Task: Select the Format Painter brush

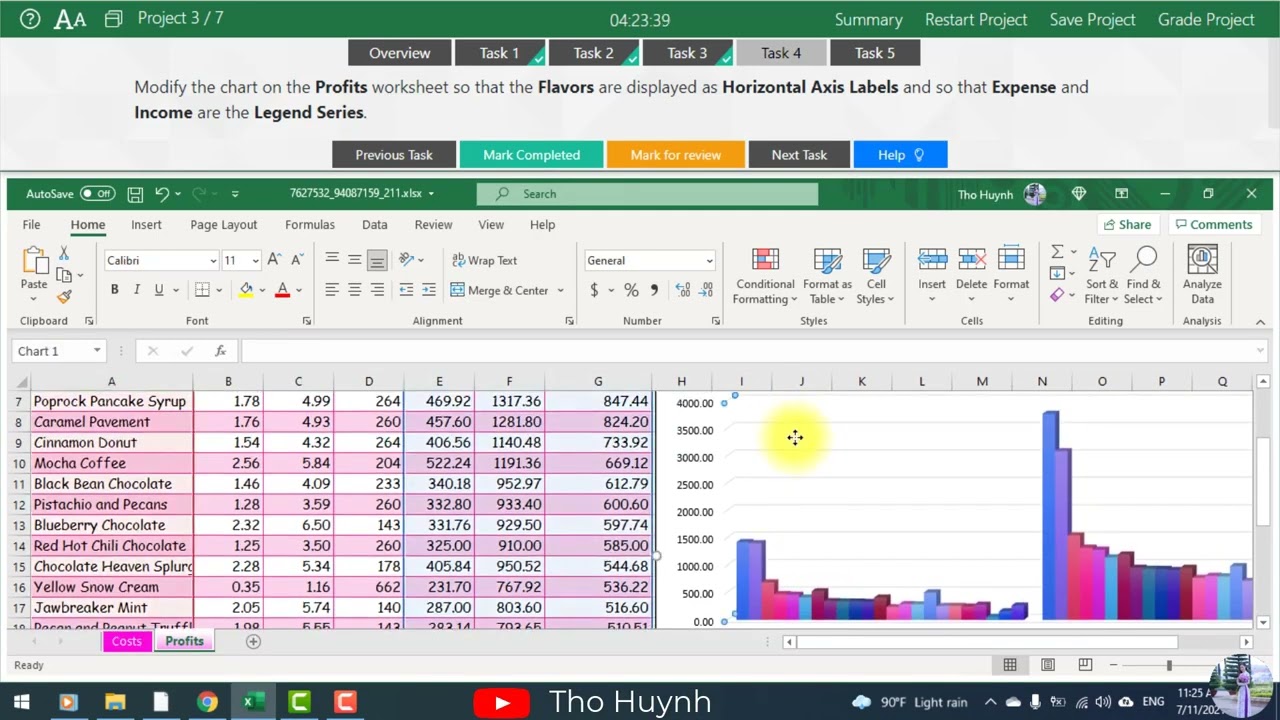Action: pyautogui.click(x=64, y=296)
